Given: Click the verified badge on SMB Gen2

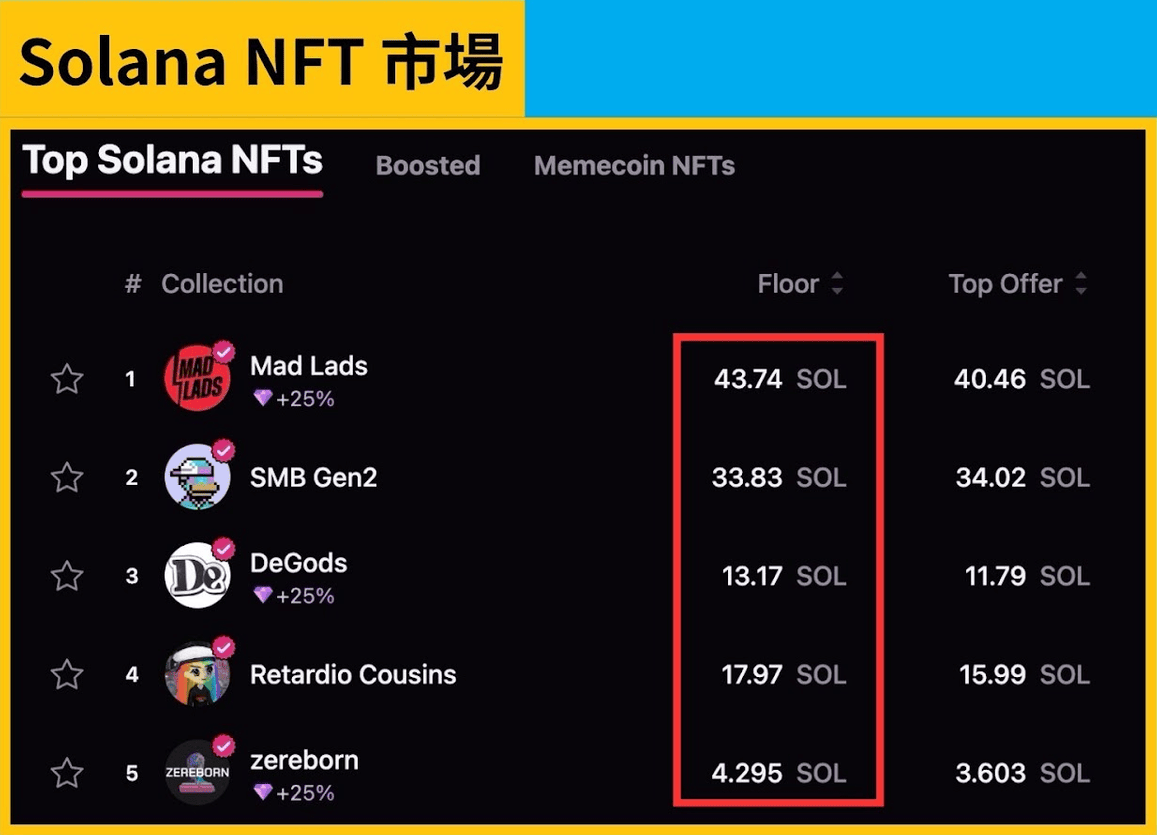Looking at the screenshot, I should click(224, 450).
